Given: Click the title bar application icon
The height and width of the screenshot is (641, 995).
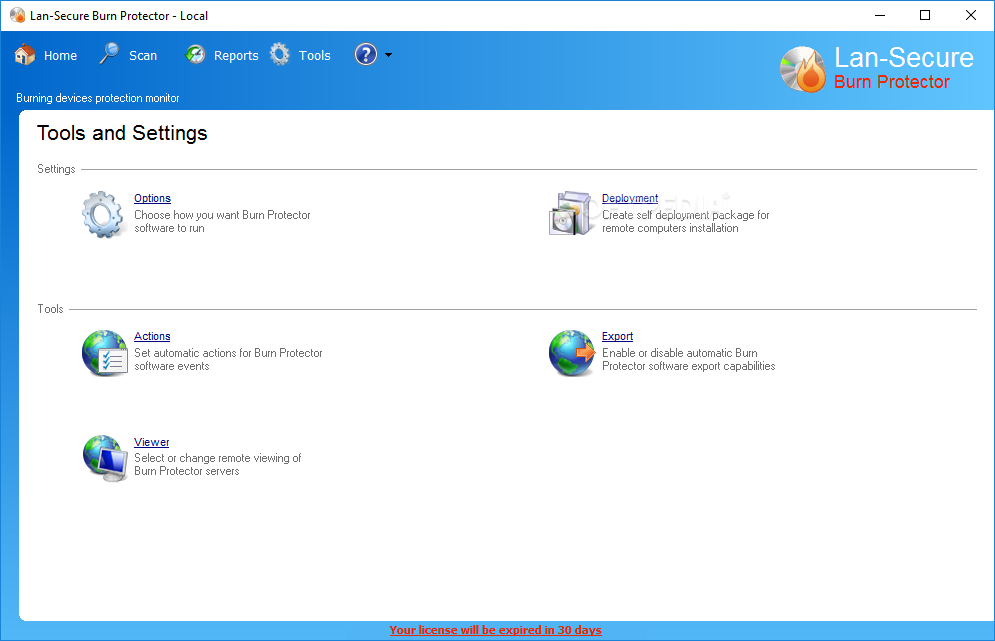Looking at the screenshot, I should 17,15.
